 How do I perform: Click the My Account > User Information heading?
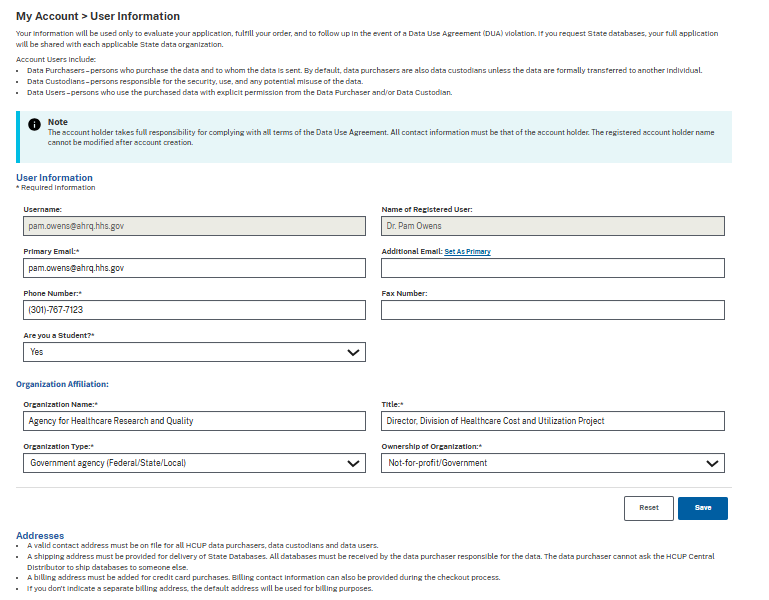(x=98, y=17)
